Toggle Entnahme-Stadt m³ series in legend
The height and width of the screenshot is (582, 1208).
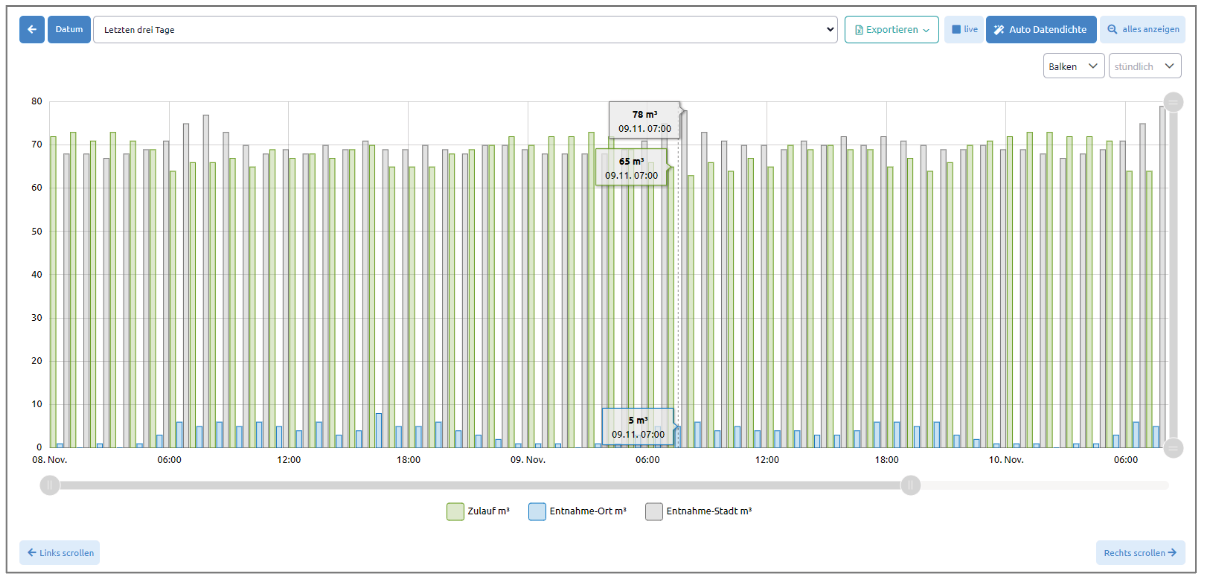pyautogui.click(x=698, y=511)
